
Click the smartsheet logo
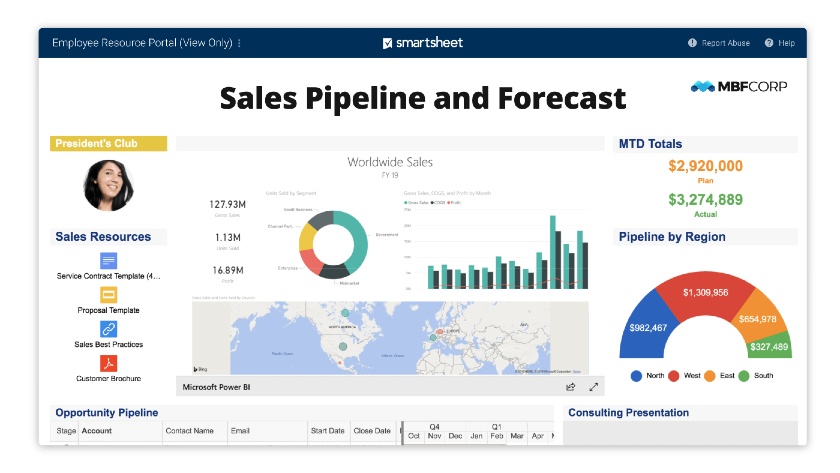423,43
